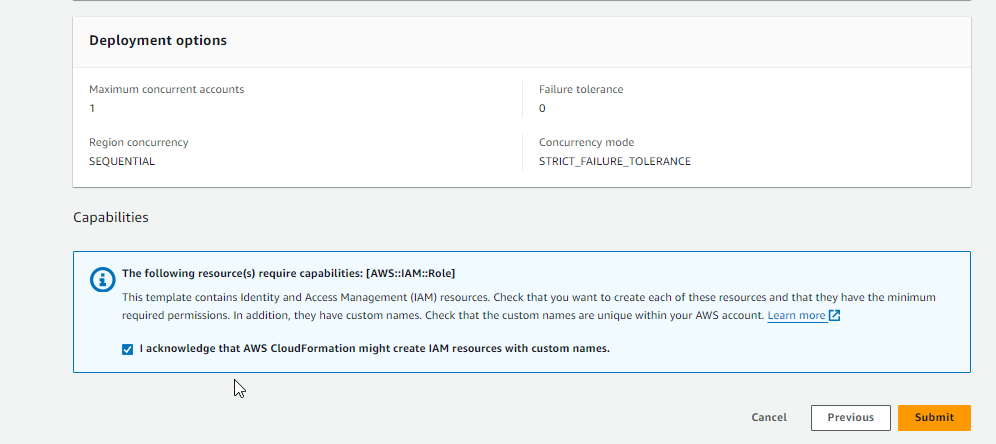
Task: Click the Failure tolerance value 0
Action: point(542,108)
